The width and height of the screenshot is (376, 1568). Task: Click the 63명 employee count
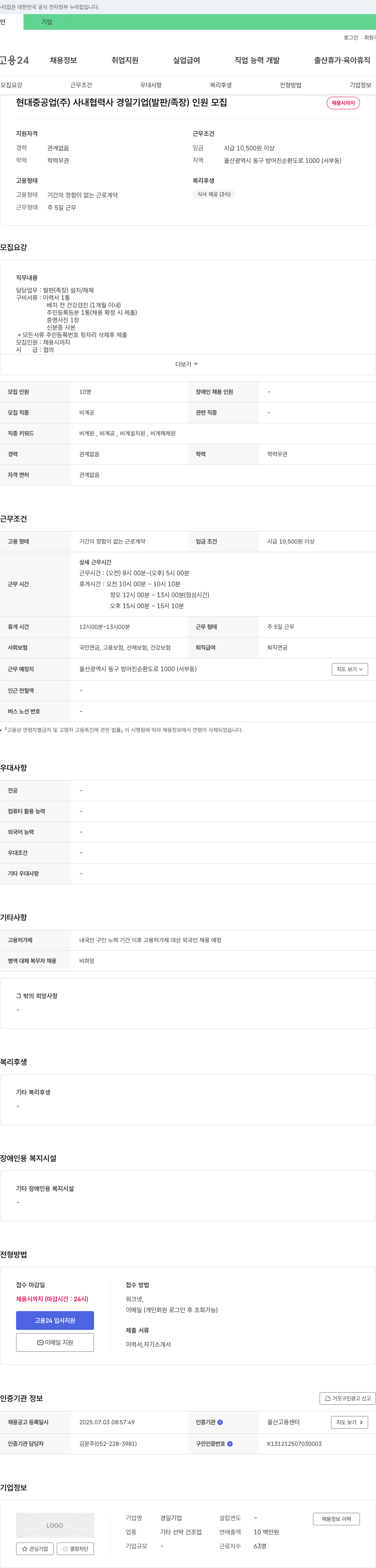260,1545
